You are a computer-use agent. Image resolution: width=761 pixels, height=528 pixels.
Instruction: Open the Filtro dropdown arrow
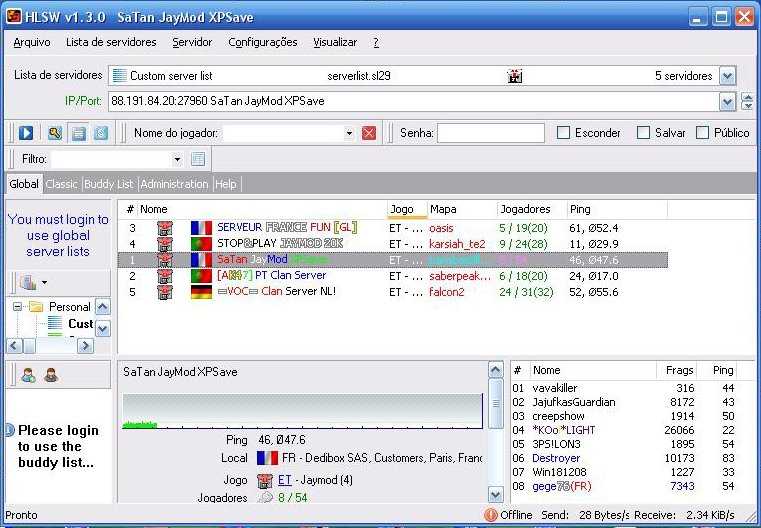(x=177, y=159)
